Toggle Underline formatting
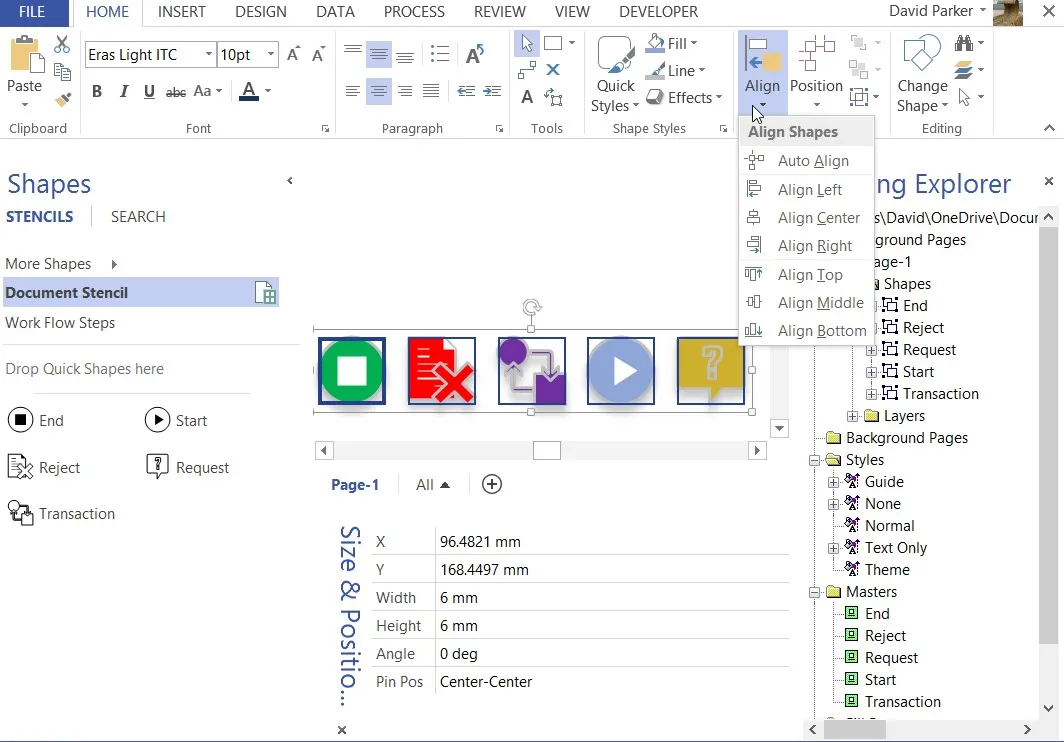 pos(149,91)
